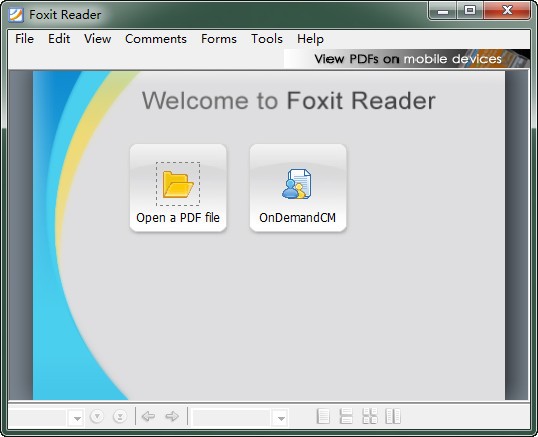Click the 'View PDFs on mobile devices' banner
538x437 pixels.
click(407, 59)
